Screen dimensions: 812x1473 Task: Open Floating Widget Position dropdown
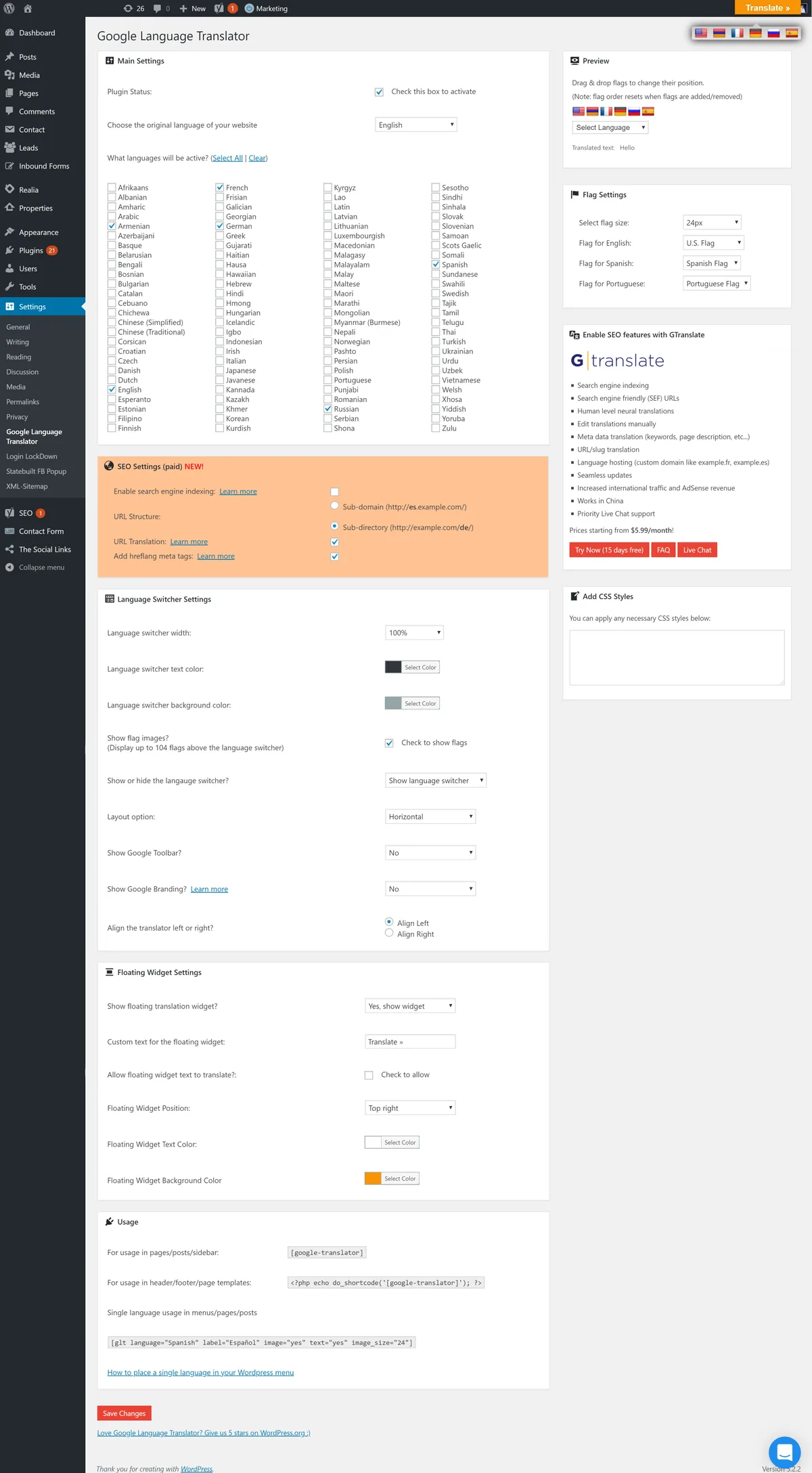click(410, 1107)
